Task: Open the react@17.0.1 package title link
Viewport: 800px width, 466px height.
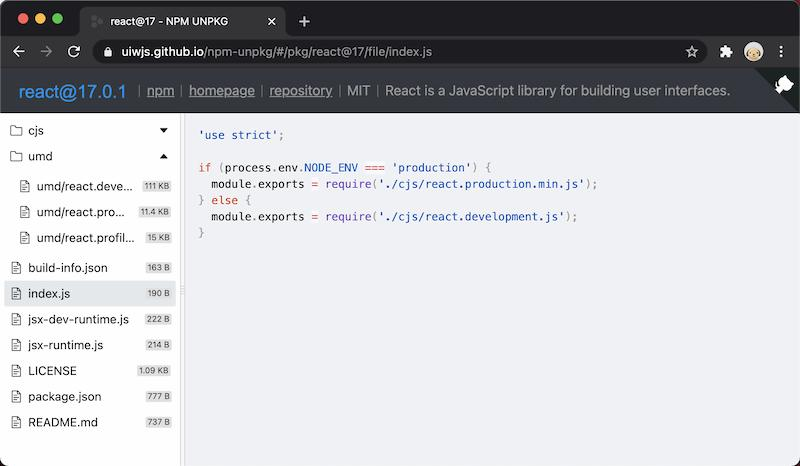Action: (72, 92)
